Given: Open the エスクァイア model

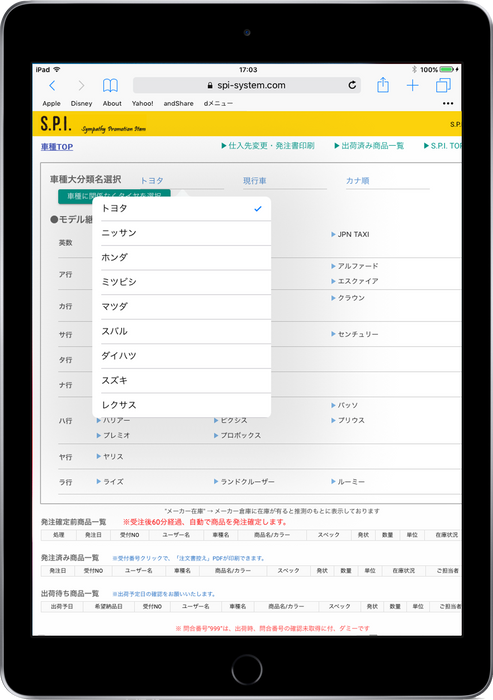Looking at the screenshot, I should coord(355,281).
